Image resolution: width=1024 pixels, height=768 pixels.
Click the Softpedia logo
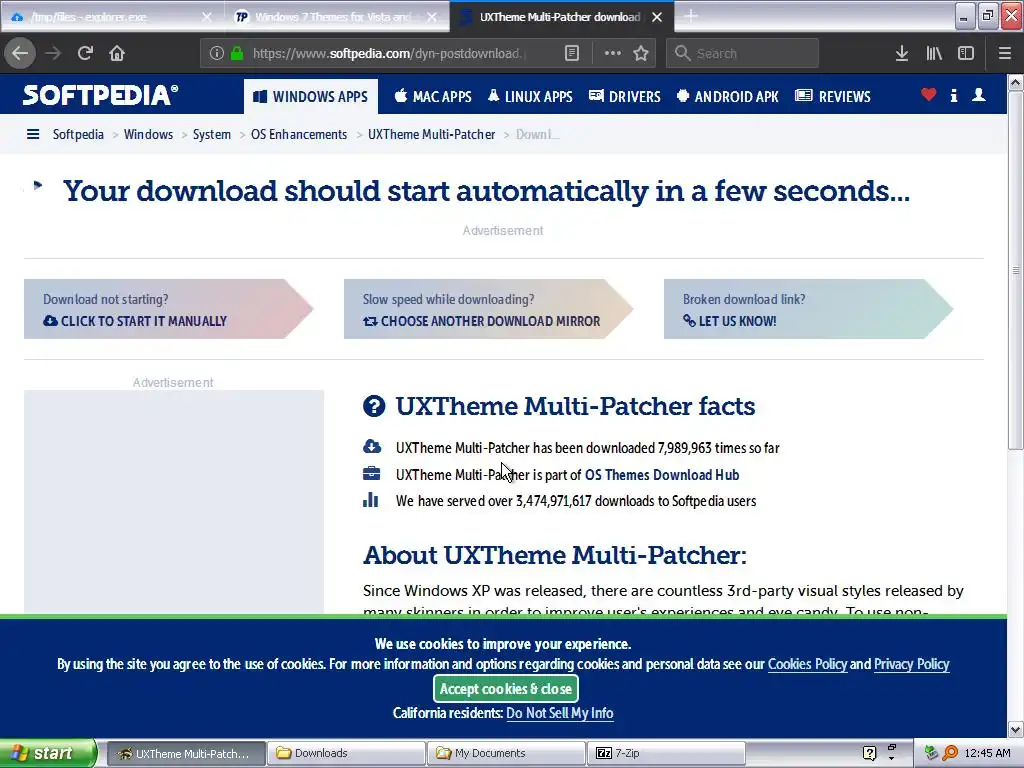101,95
